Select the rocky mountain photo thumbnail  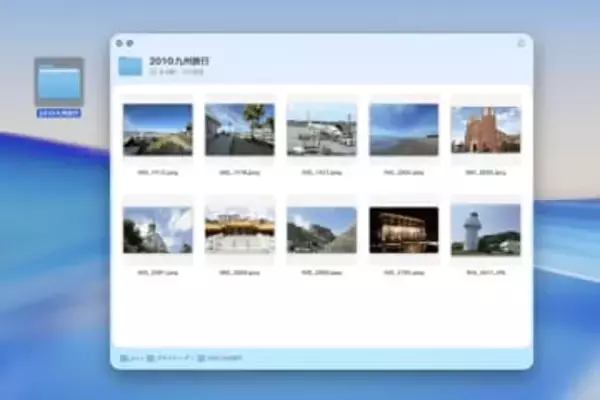pos(322,230)
